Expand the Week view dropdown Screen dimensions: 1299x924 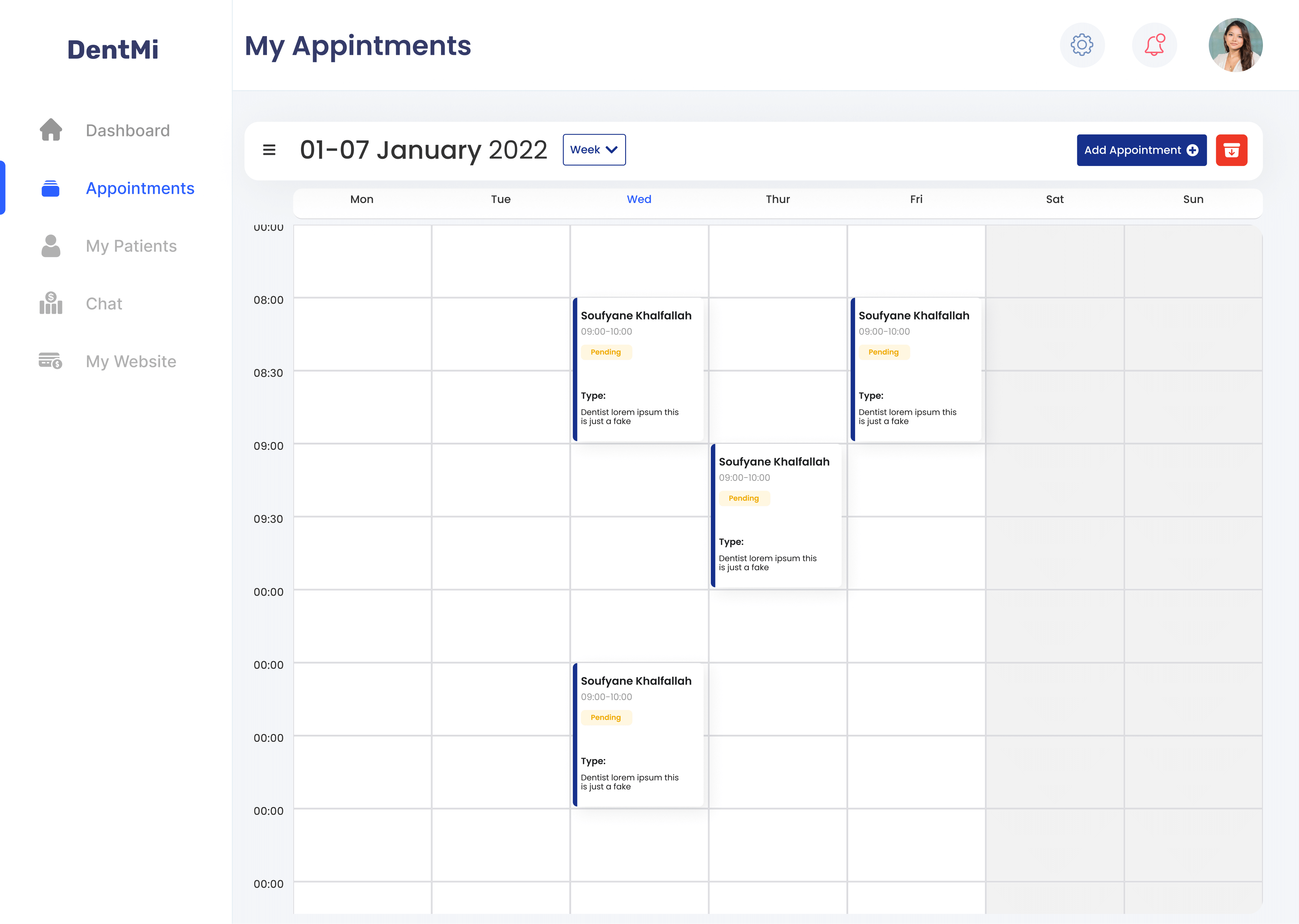[594, 150]
